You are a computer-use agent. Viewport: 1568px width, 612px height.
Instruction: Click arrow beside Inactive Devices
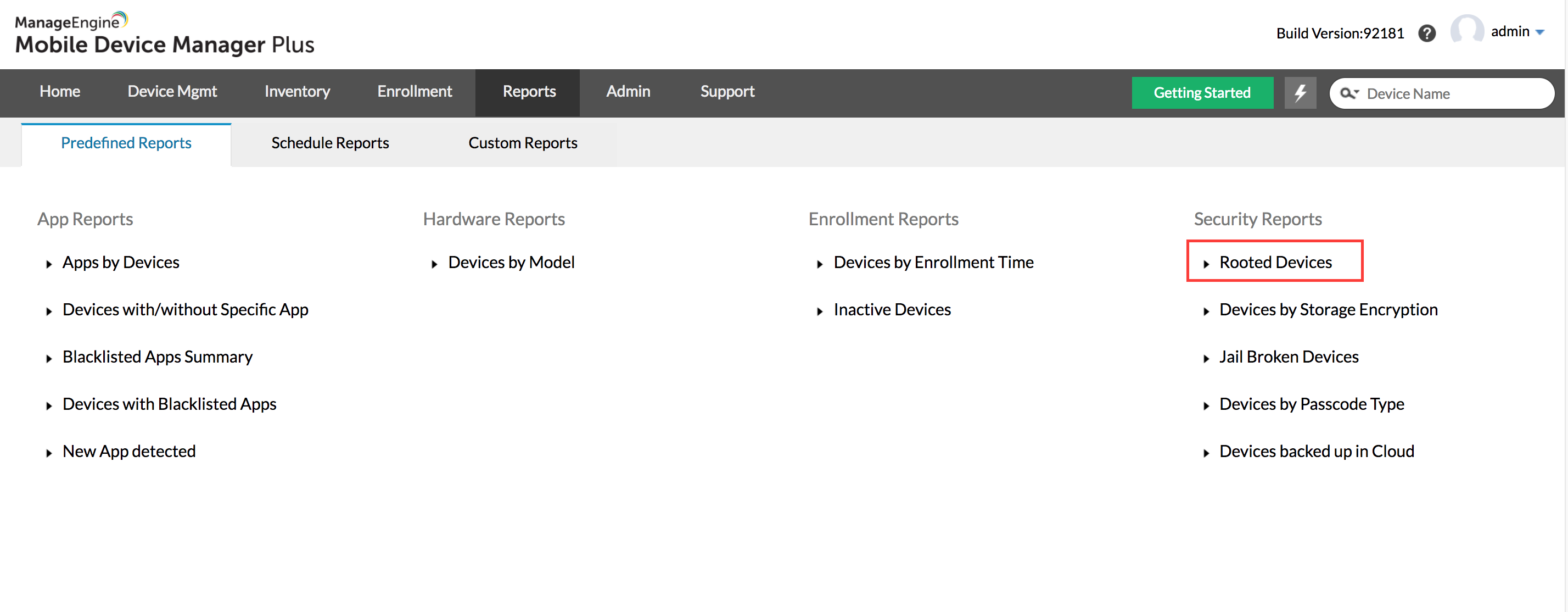pyautogui.click(x=819, y=311)
